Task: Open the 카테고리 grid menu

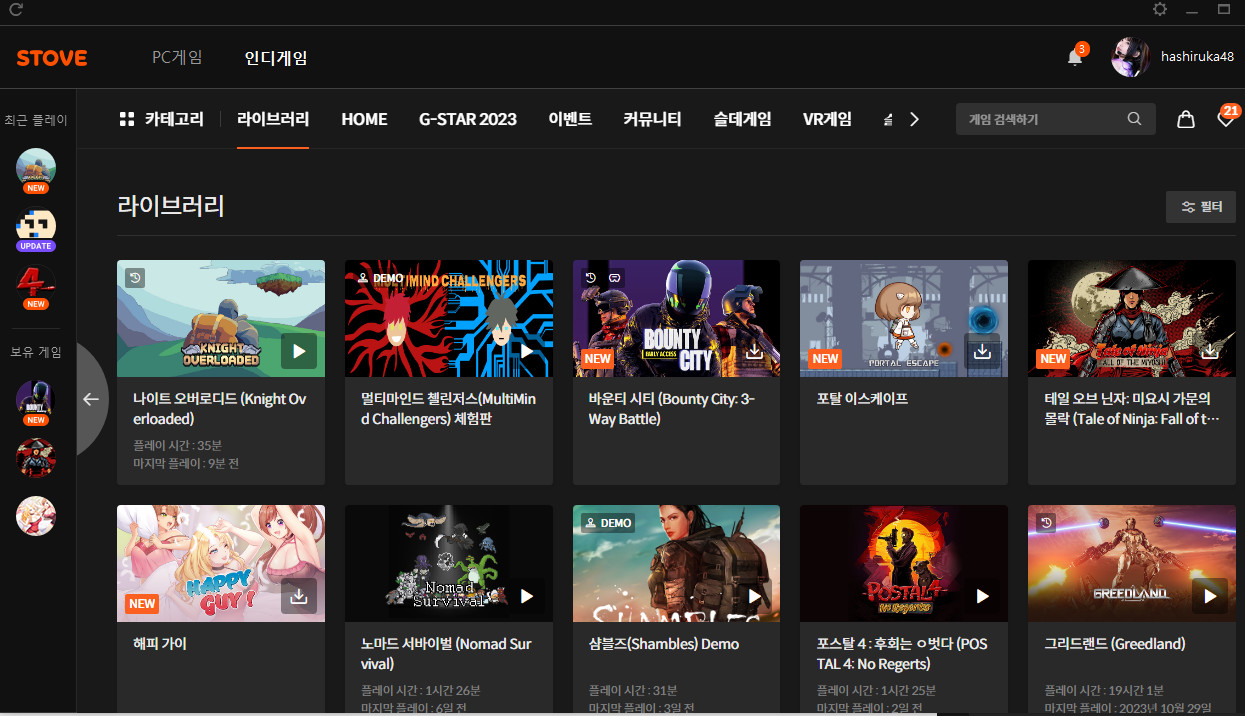Action: click(161, 119)
